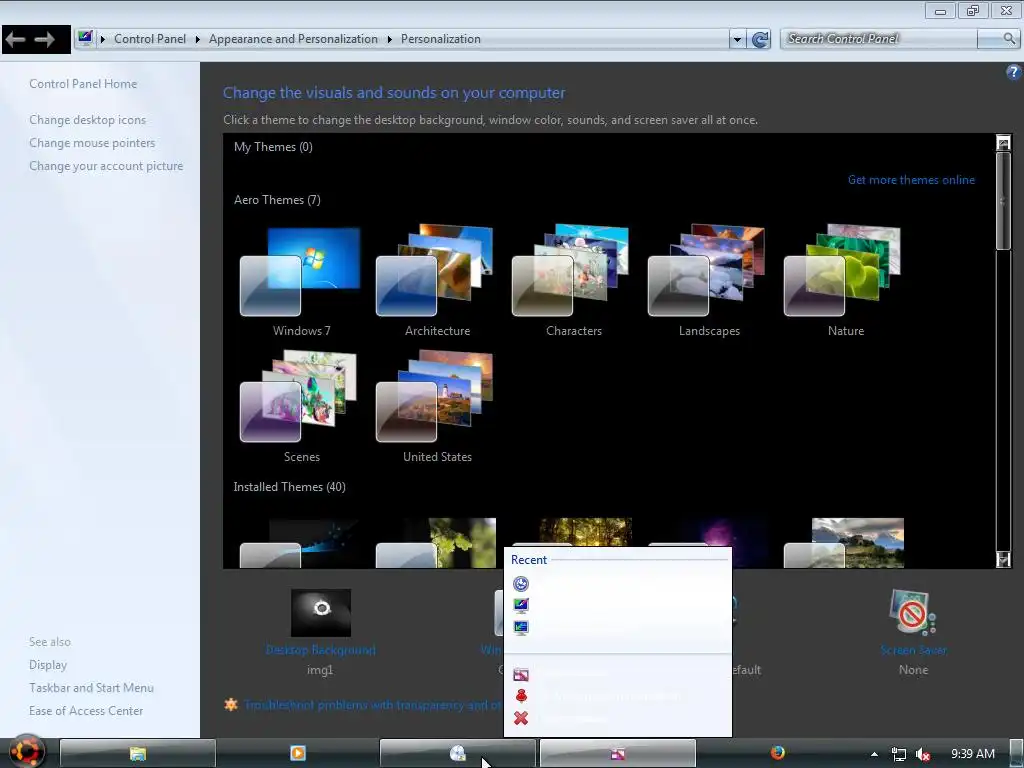
Task: Click the troubleshoot transparency star icon
Action: point(231,705)
